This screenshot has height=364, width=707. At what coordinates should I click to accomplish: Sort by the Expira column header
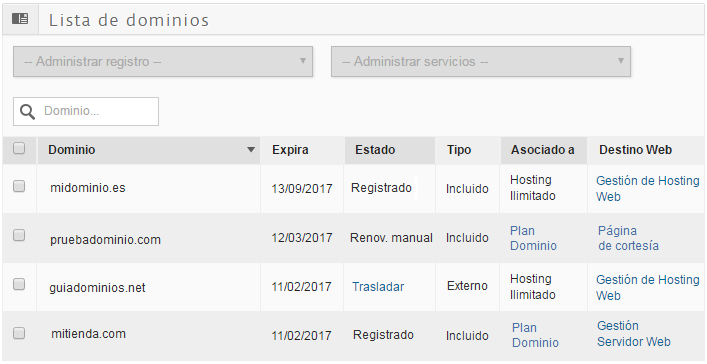pyautogui.click(x=290, y=150)
